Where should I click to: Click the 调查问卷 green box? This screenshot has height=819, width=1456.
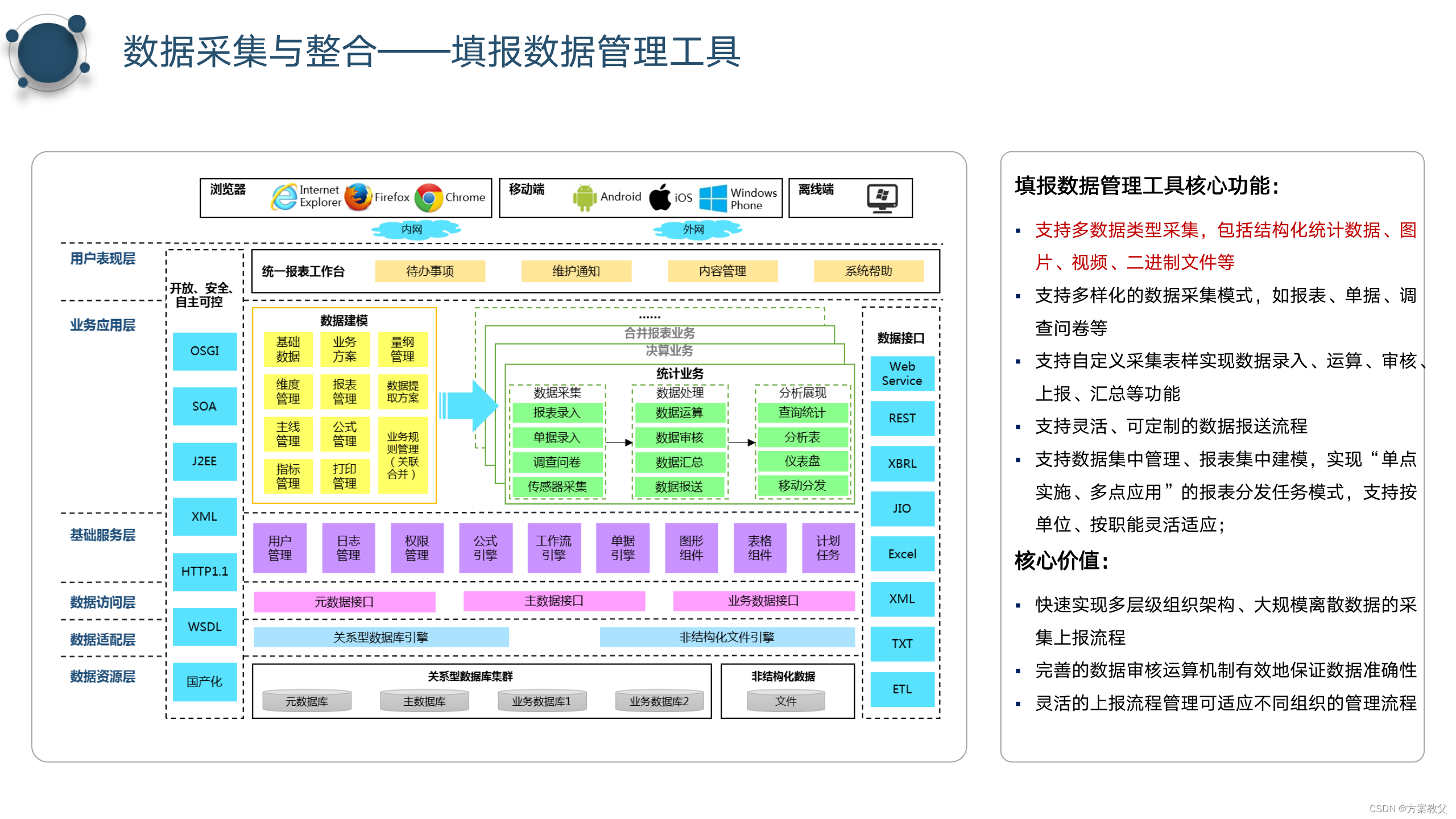coord(557,462)
